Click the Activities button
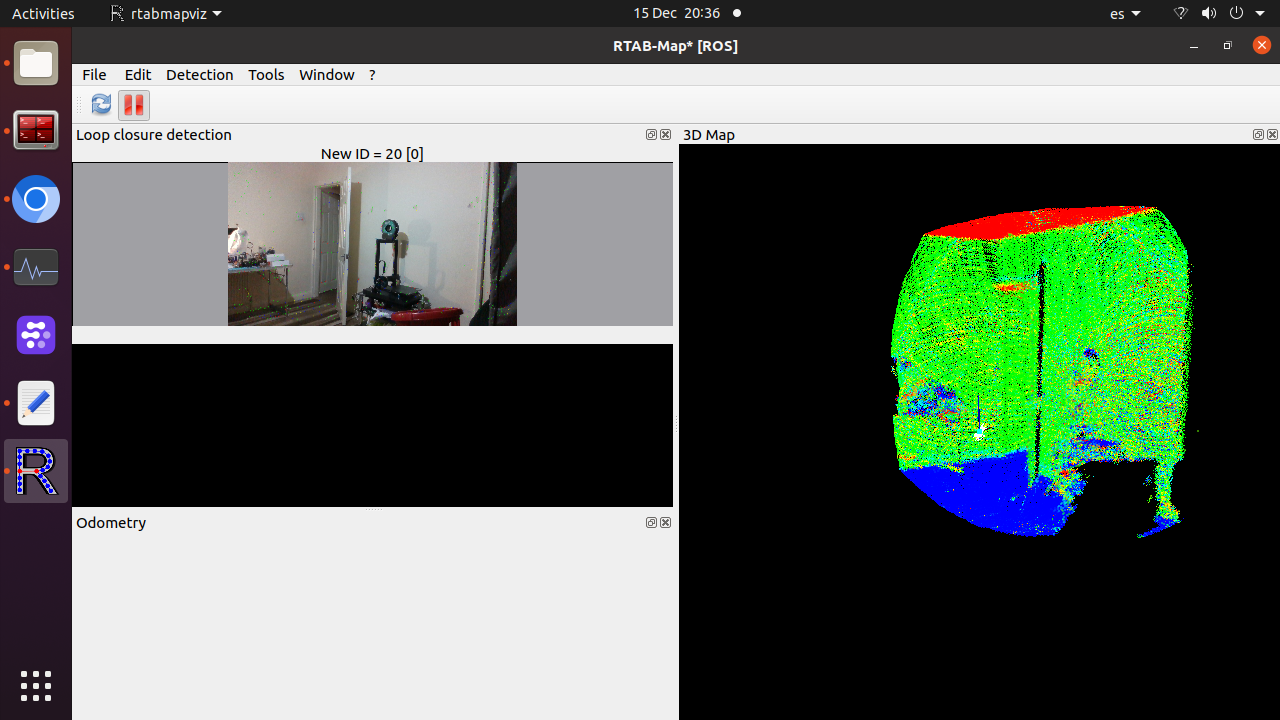Image resolution: width=1280 pixels, height=720 pixels. pos(43,13)
